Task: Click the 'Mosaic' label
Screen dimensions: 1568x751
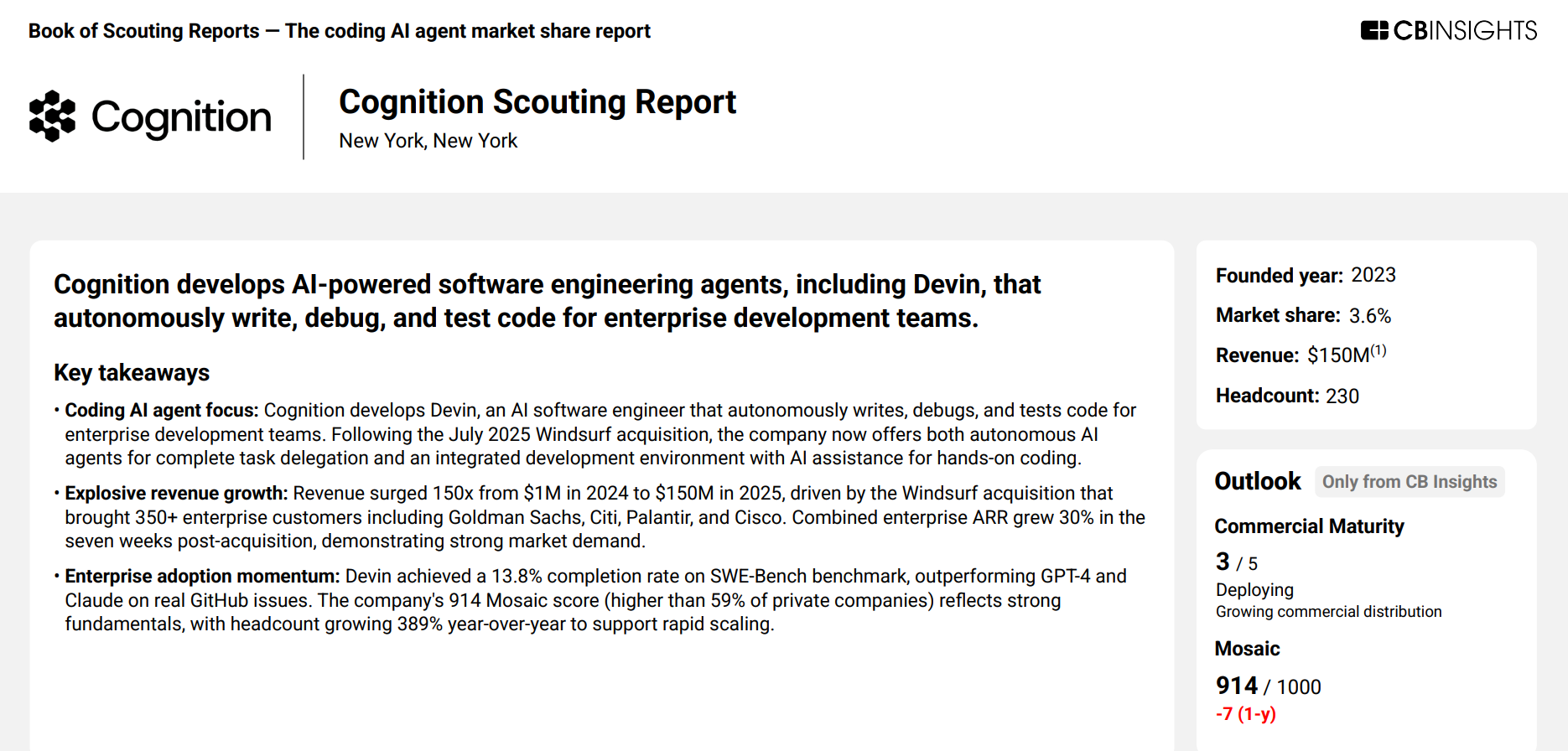Action: [1247, 649]
